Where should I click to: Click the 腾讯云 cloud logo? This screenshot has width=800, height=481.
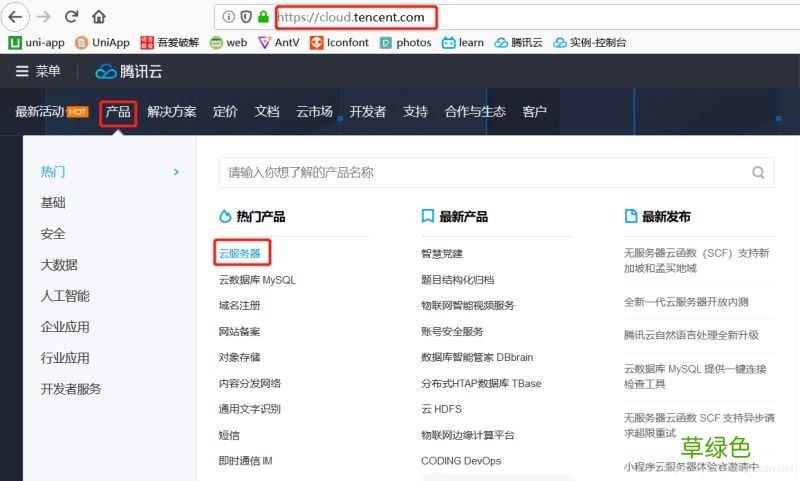[129, 71]
